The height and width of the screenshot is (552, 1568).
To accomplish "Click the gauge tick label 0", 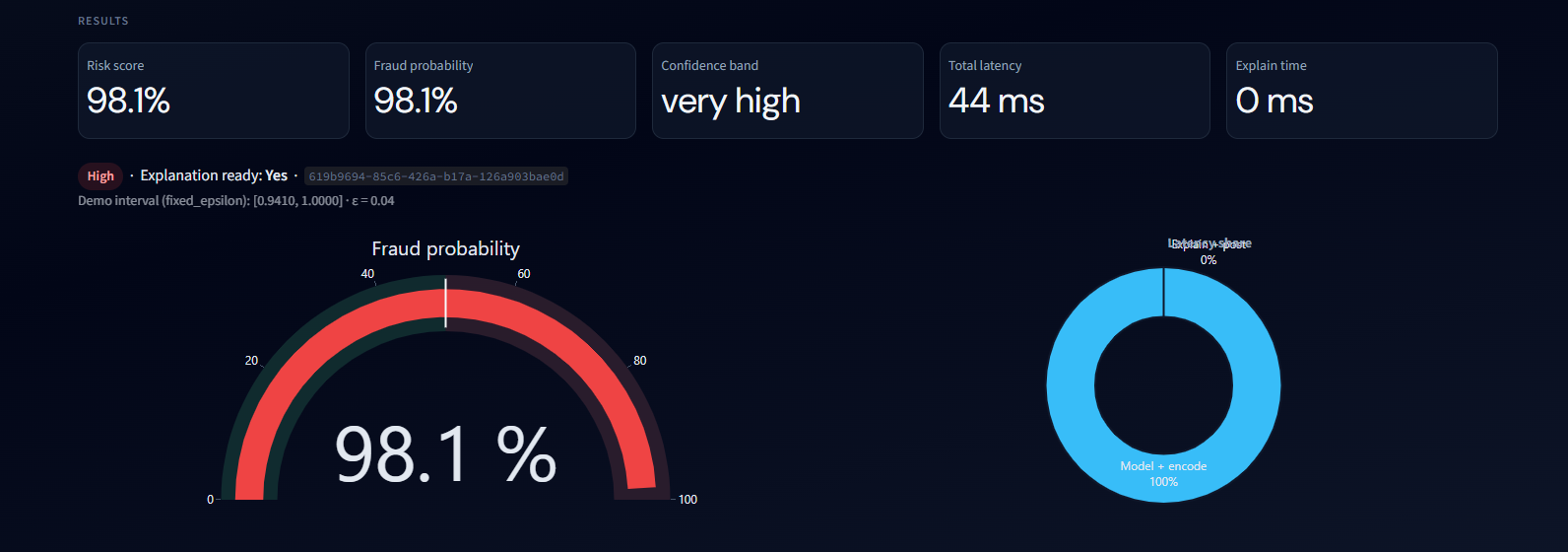I will tap(210, 500).
